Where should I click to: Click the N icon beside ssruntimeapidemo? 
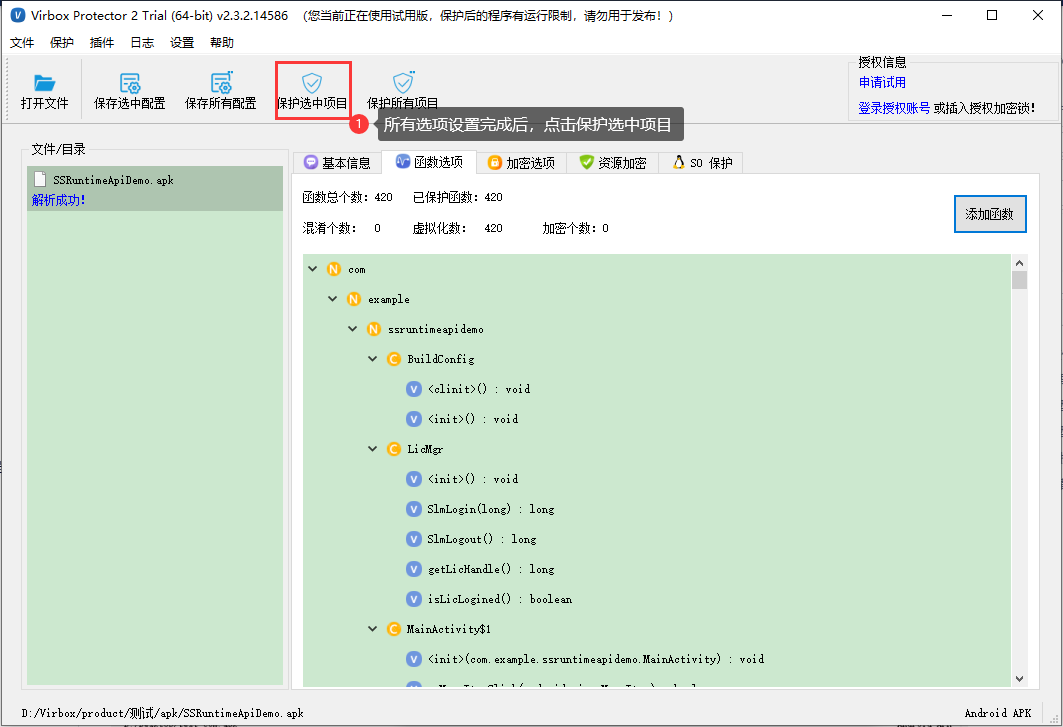point(374,329)
